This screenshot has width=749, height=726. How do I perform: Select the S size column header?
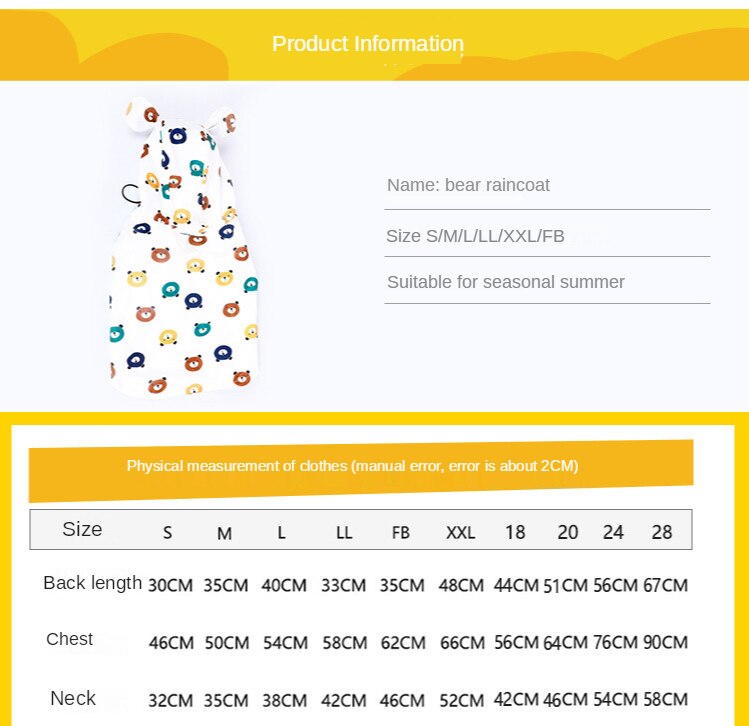click(167, 532)
